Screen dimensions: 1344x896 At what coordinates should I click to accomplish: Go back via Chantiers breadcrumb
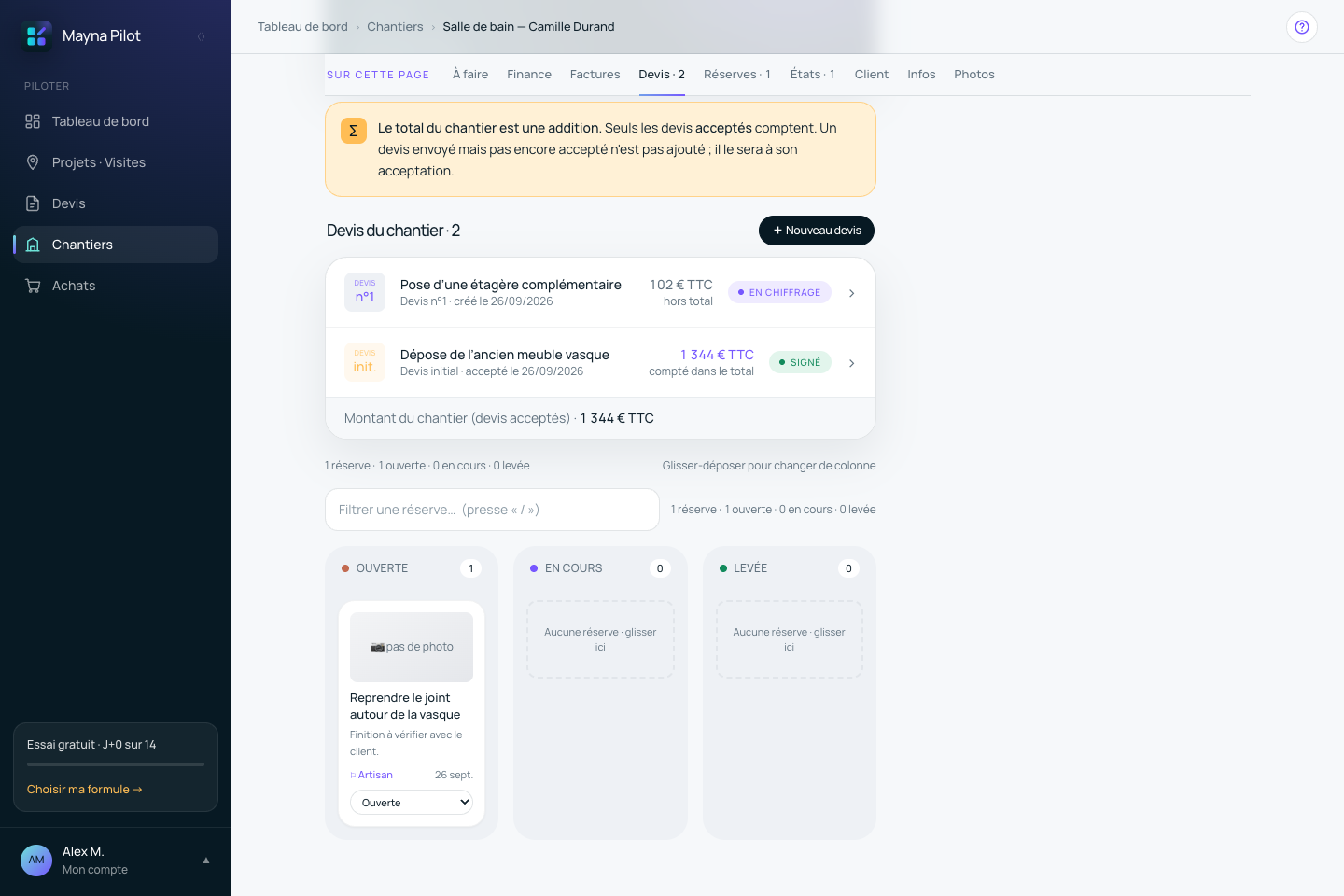click(395, 27)
